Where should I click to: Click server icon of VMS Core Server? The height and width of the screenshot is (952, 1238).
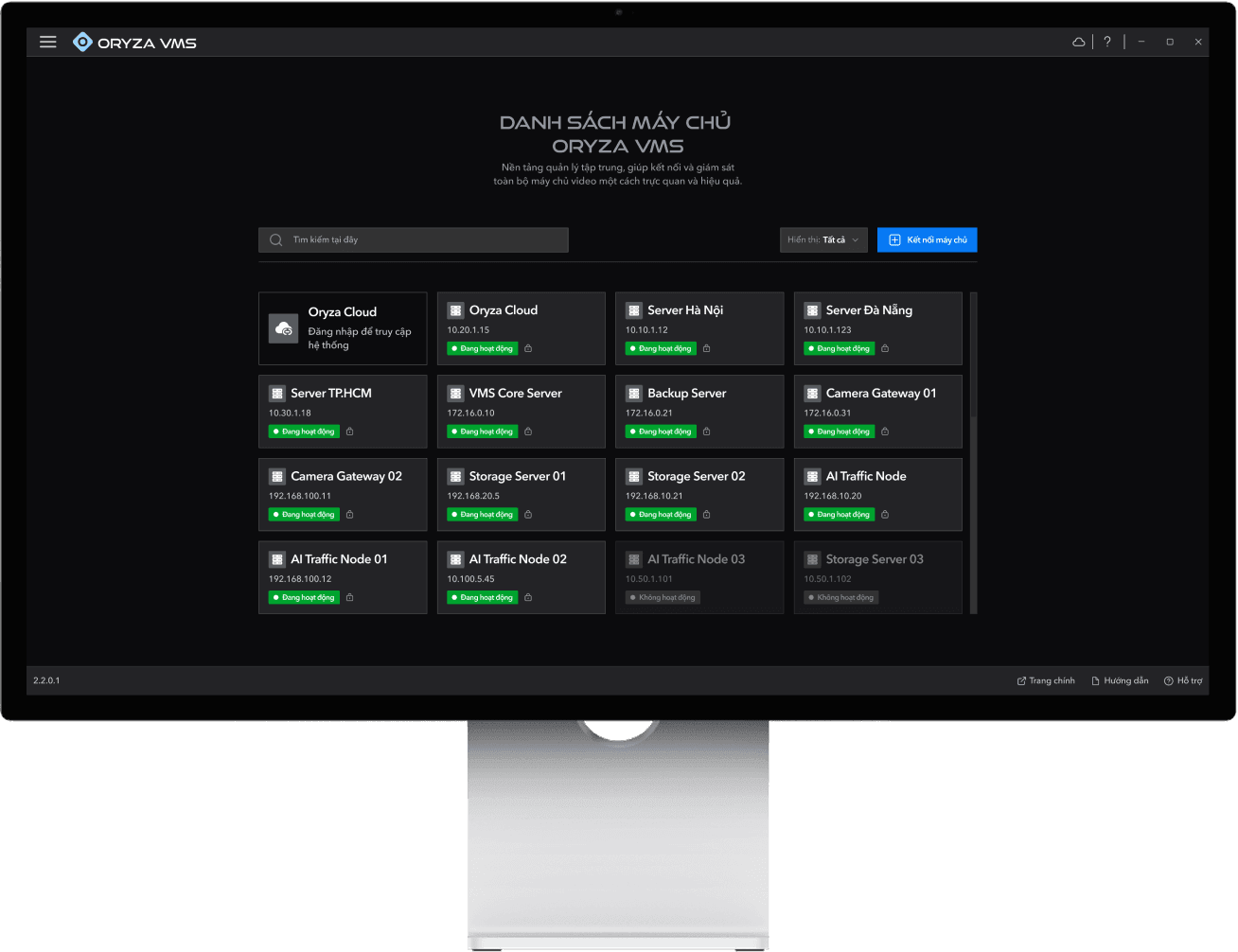[x=455, y=394]
